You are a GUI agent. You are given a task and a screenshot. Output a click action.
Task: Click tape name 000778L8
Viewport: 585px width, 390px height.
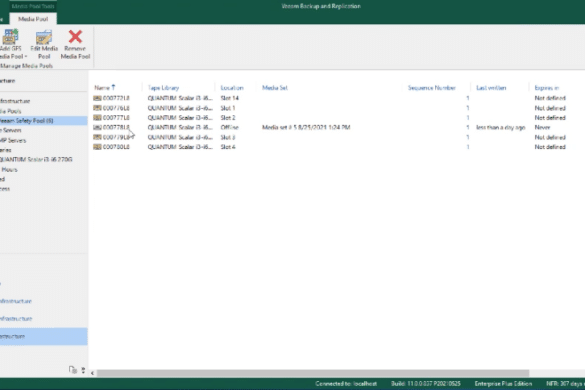pyautogui.click(x=116, y=127)
